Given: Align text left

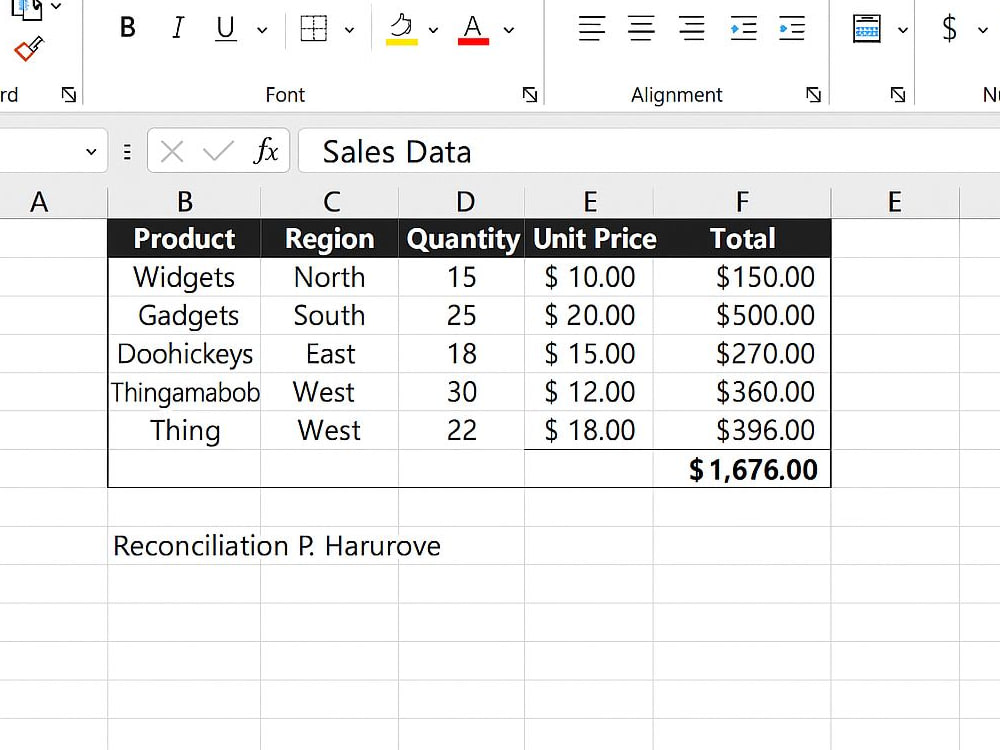Looking at the screenshot, I should [x=592, y=29].
